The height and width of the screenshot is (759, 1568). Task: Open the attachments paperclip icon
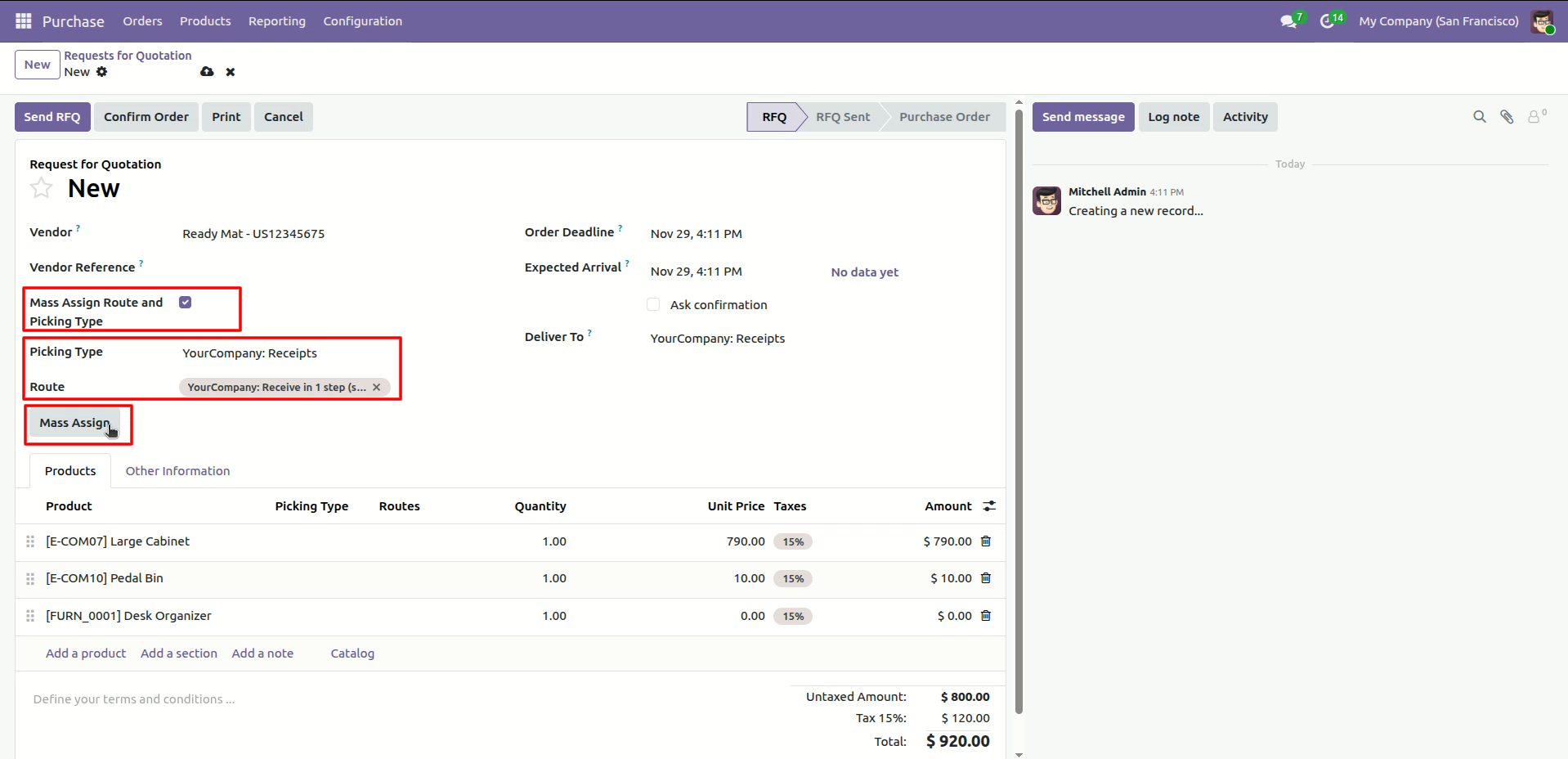(1507, 117)
